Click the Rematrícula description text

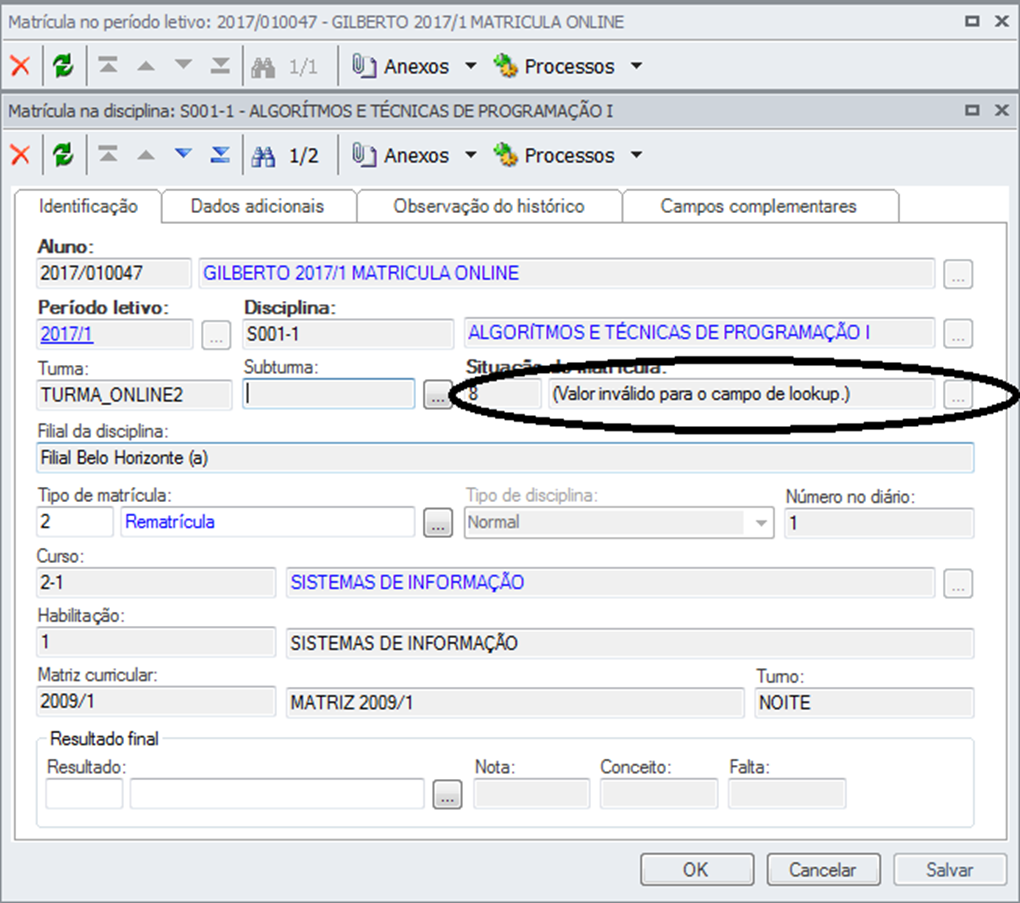(170, 522)
